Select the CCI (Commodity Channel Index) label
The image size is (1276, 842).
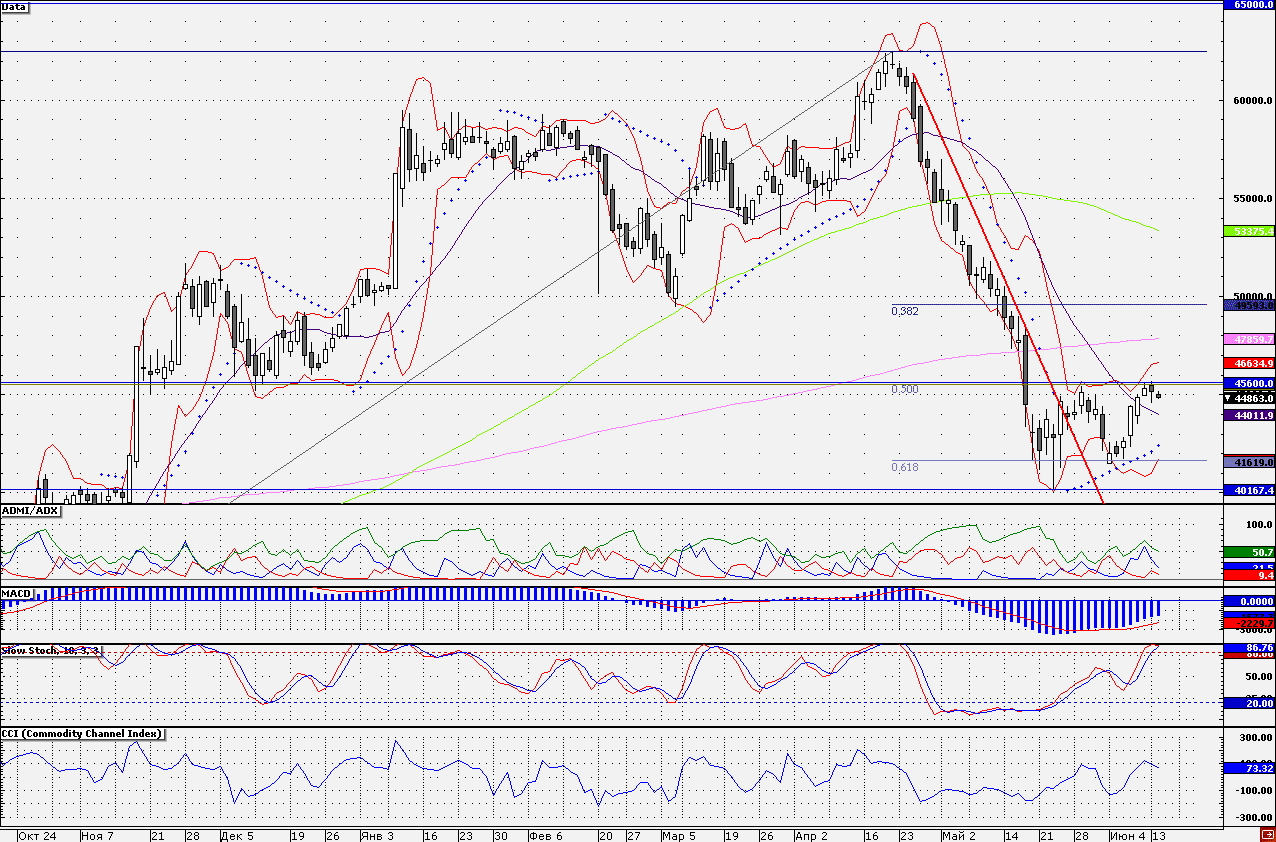pyautogui.click(x=83, y=734)
